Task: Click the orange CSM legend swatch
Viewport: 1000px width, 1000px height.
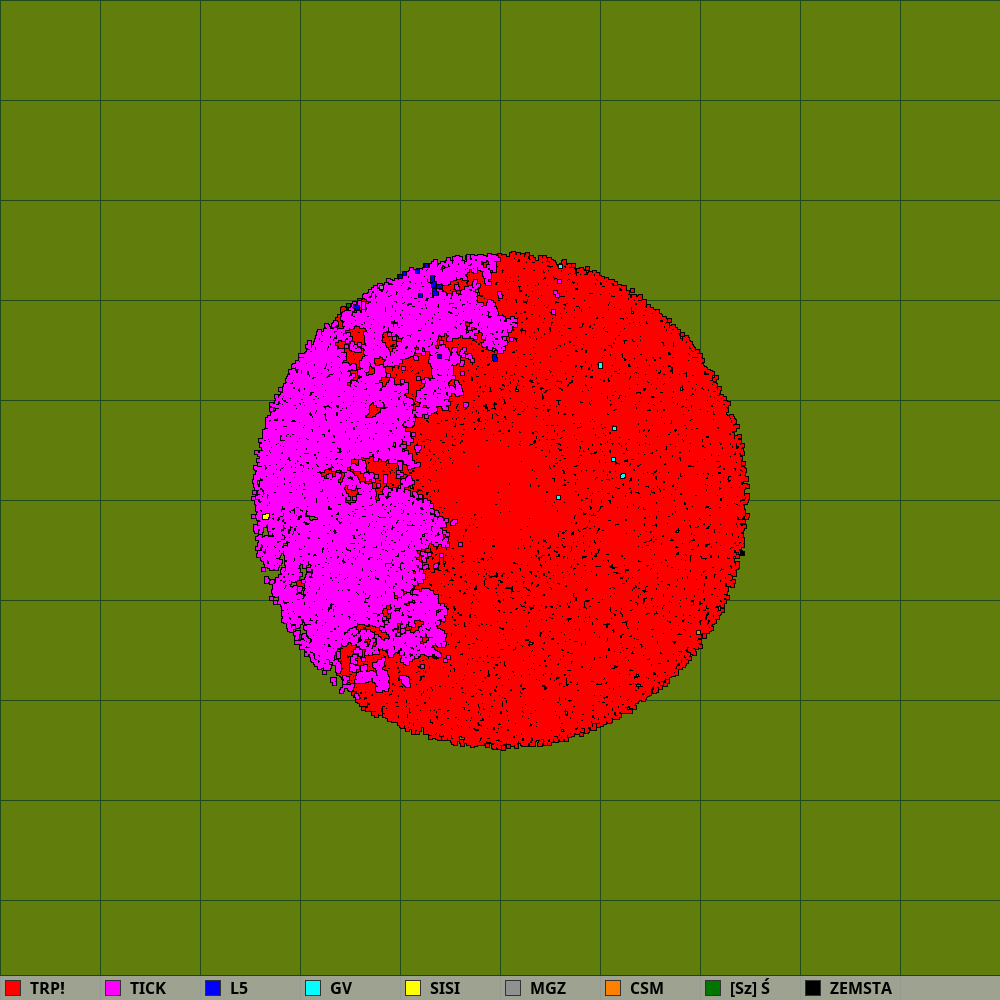Action: 613,988
